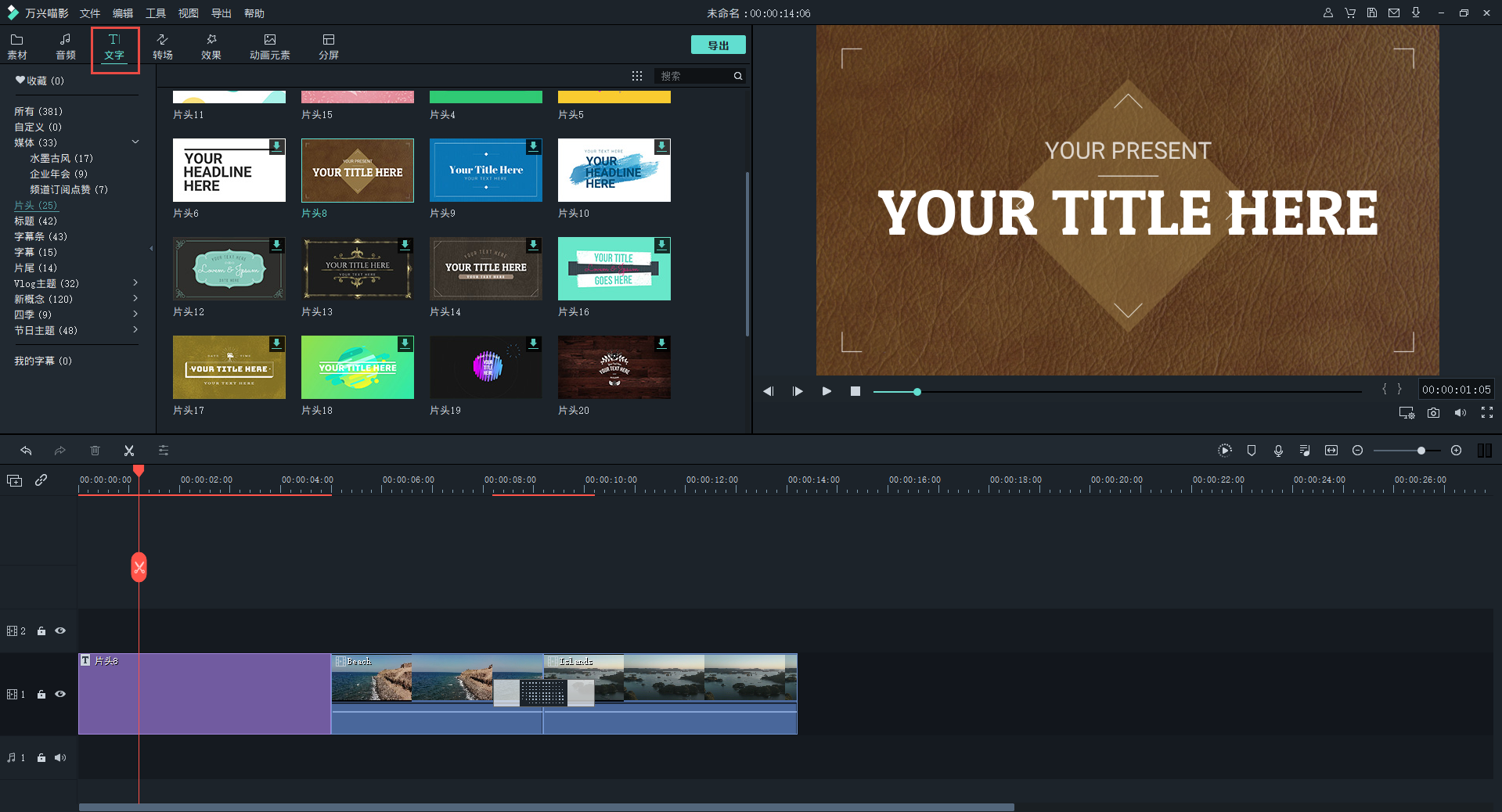Image resolution: width=1502 pixels, height=812 pixels.
Task: Hide video track 2 with eye icon
Action: tap(60, 631)
